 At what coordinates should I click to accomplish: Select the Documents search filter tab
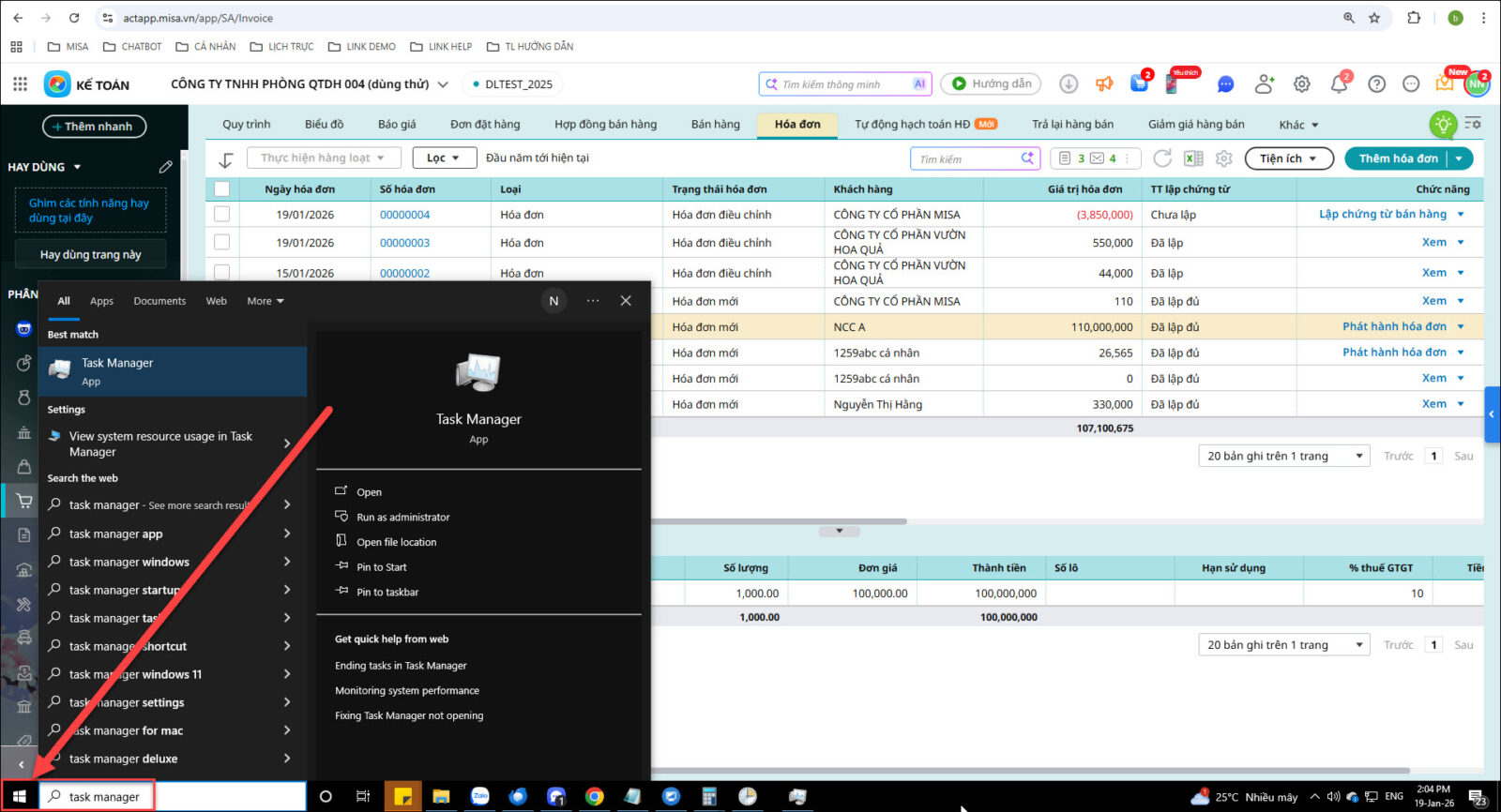[x=159, y=301]
